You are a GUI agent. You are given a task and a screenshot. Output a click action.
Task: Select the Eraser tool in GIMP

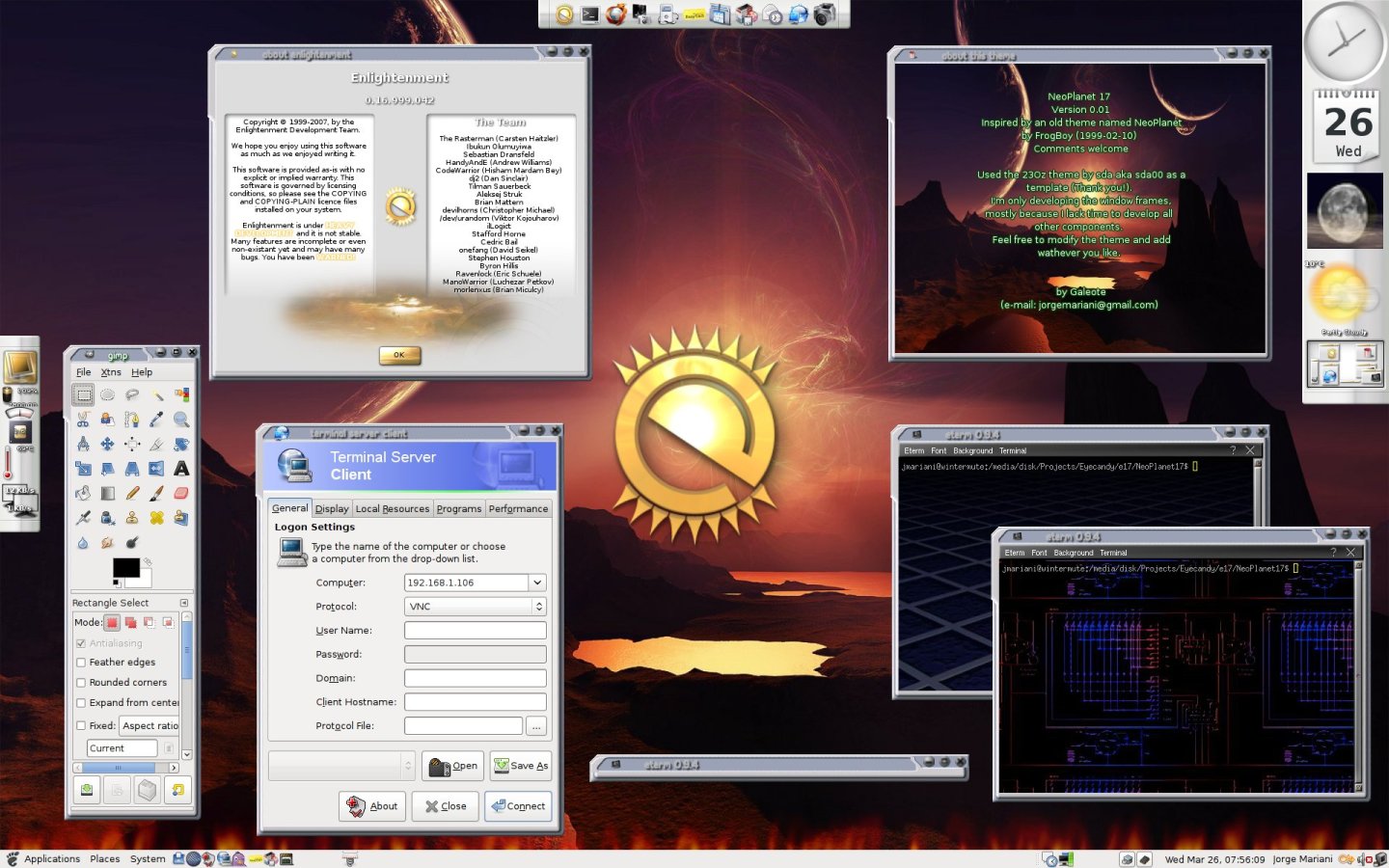click(181, 493)
